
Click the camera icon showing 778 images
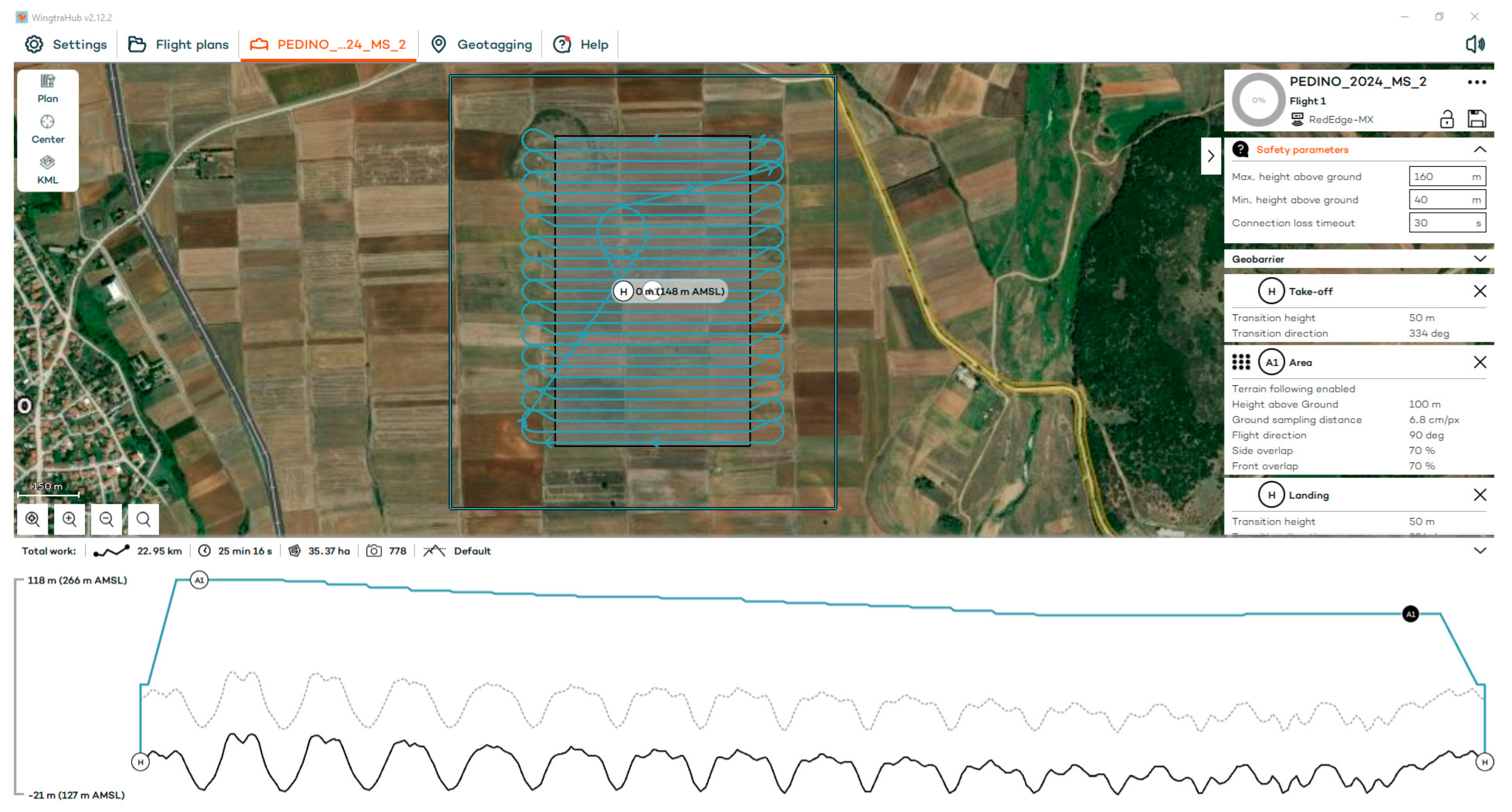(x=374, y=551)
